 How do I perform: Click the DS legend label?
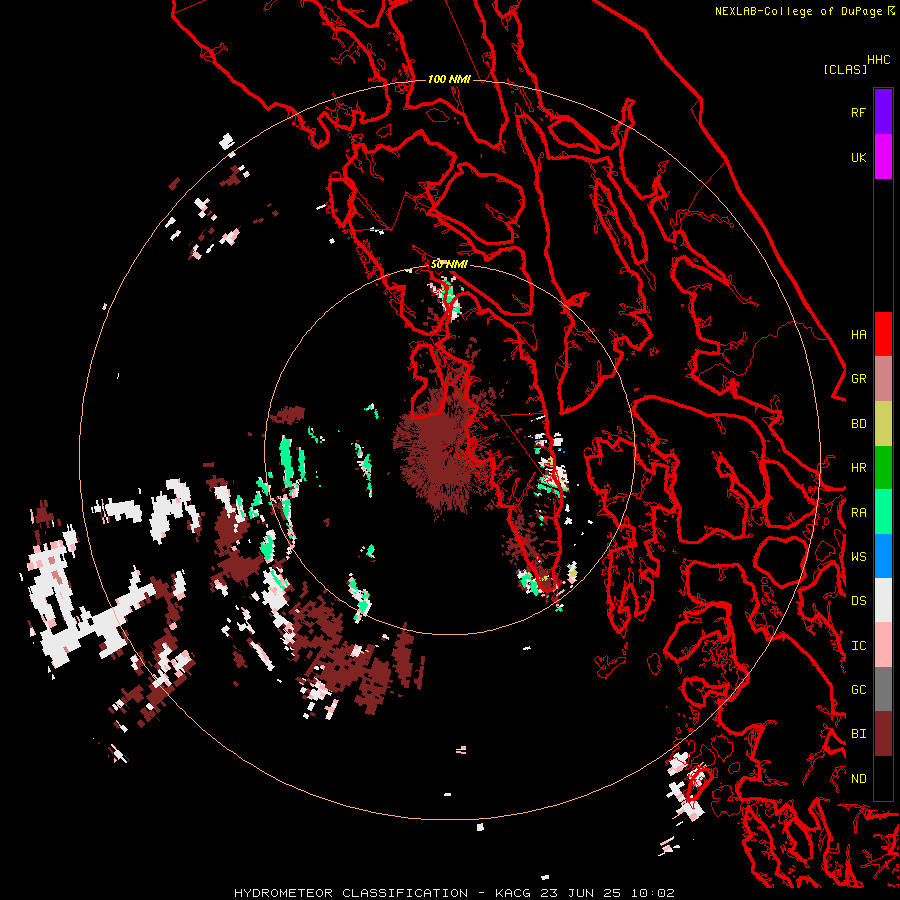(x=858, y=601)
